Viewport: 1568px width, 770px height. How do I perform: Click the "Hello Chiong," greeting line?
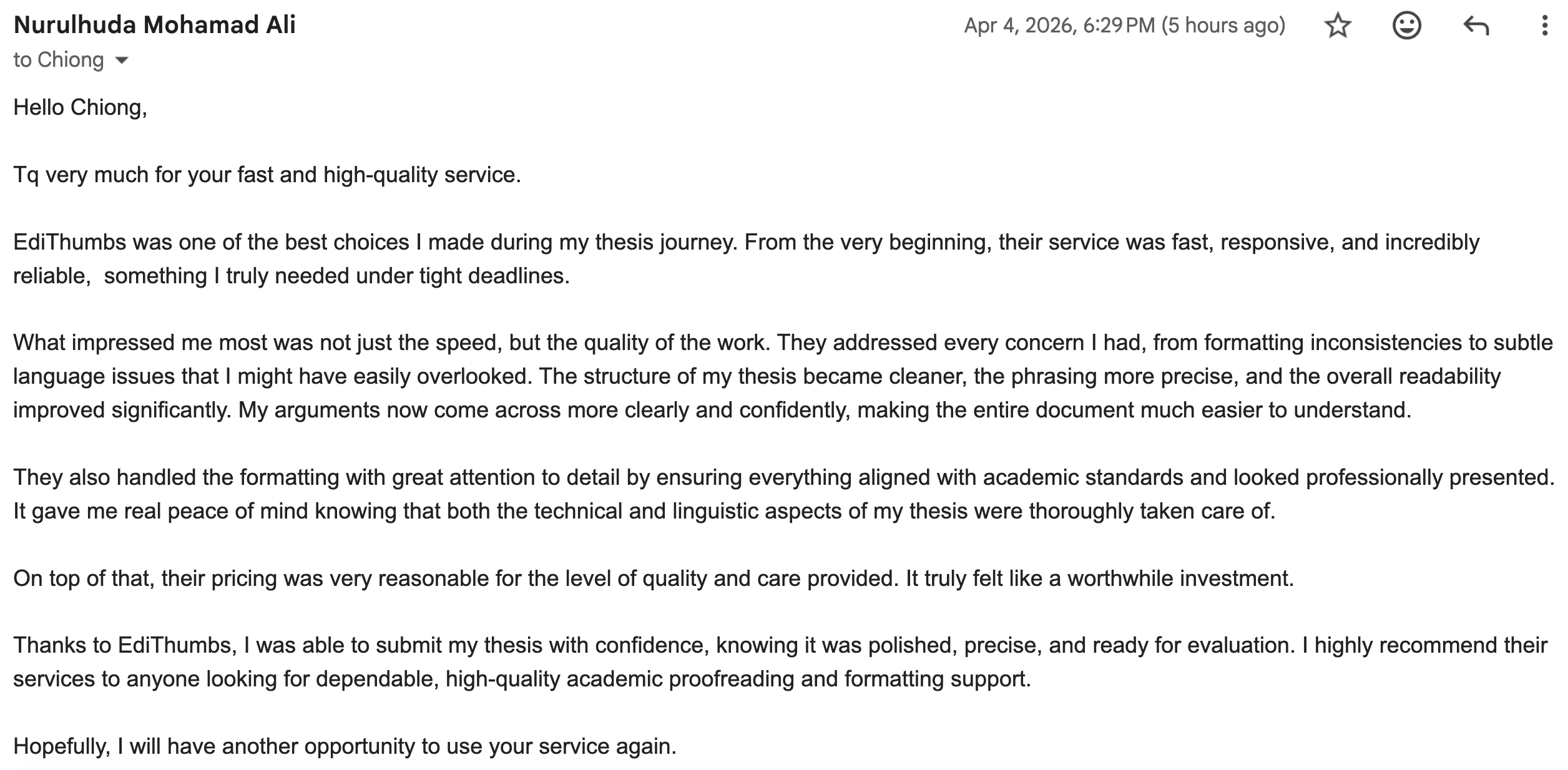pos(80,107)
